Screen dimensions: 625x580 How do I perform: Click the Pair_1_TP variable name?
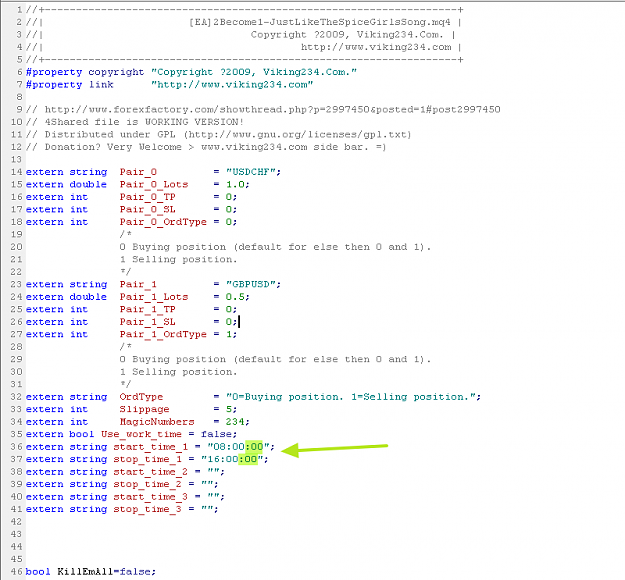[x=147, y=309]
